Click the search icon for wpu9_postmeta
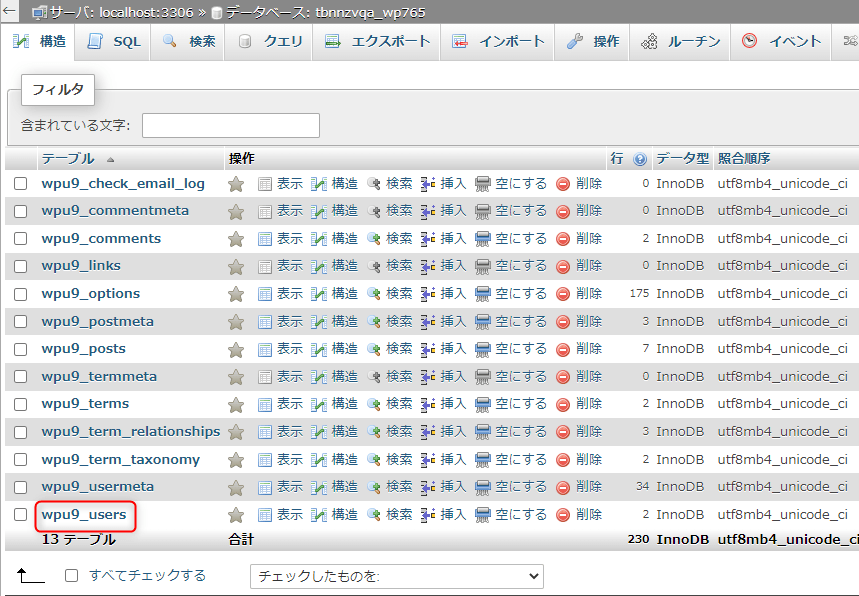 [374, 322]
